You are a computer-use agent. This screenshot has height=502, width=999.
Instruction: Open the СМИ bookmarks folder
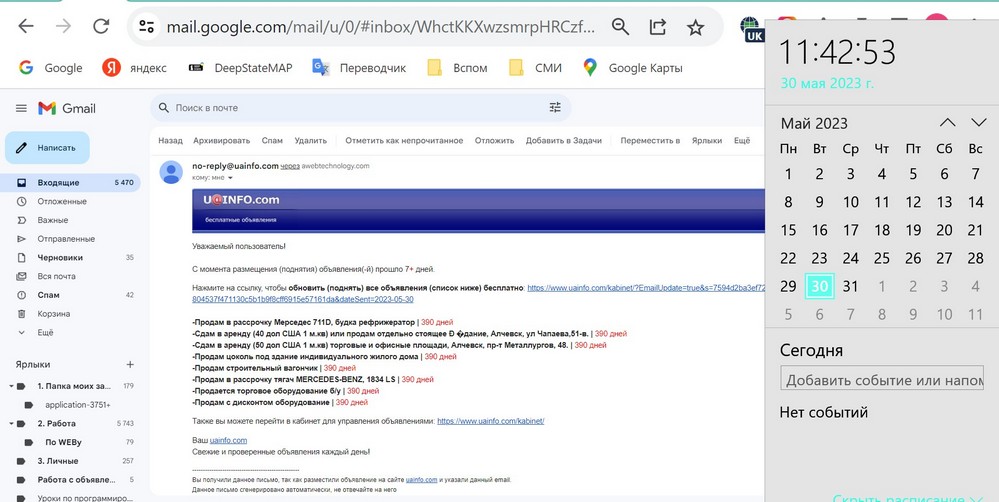535,68
